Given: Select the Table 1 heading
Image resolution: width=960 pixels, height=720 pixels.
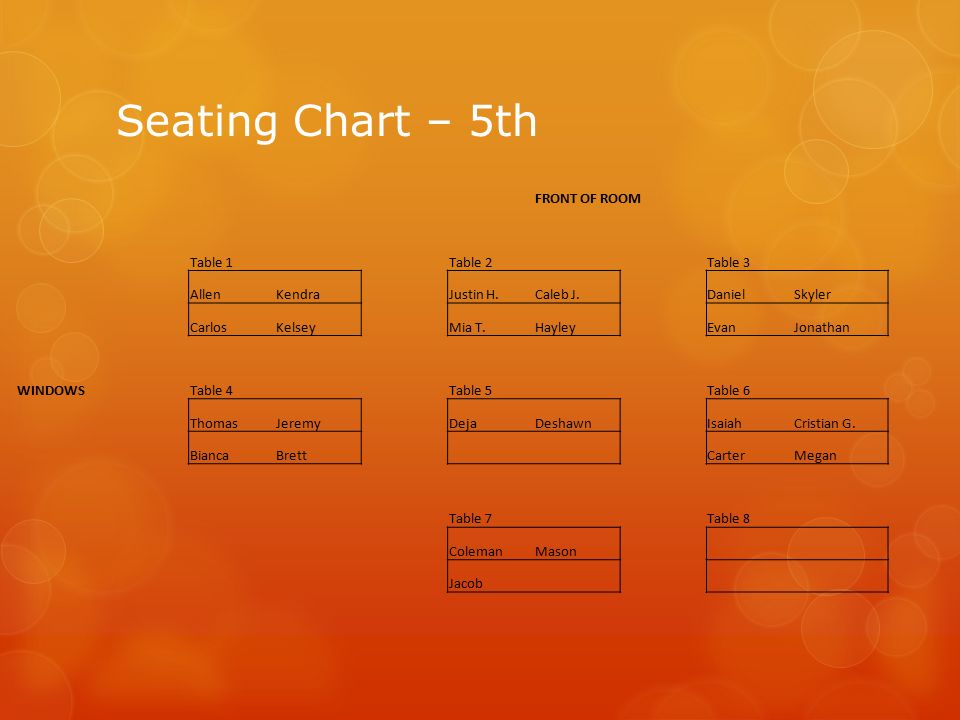Looking at the screenshot, I should pyautogui.click(x=211, y=263).
